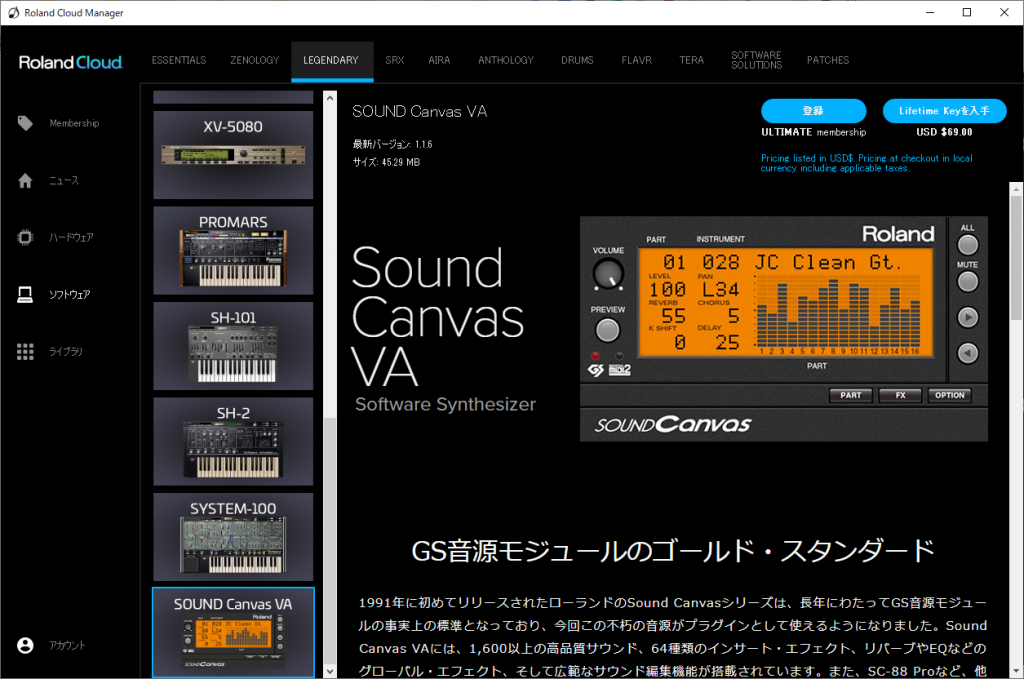Viewport: 1024px width, 679px height.
Task: Select the XV-5080 instrument thumbnail
Action: coord(233,154)
